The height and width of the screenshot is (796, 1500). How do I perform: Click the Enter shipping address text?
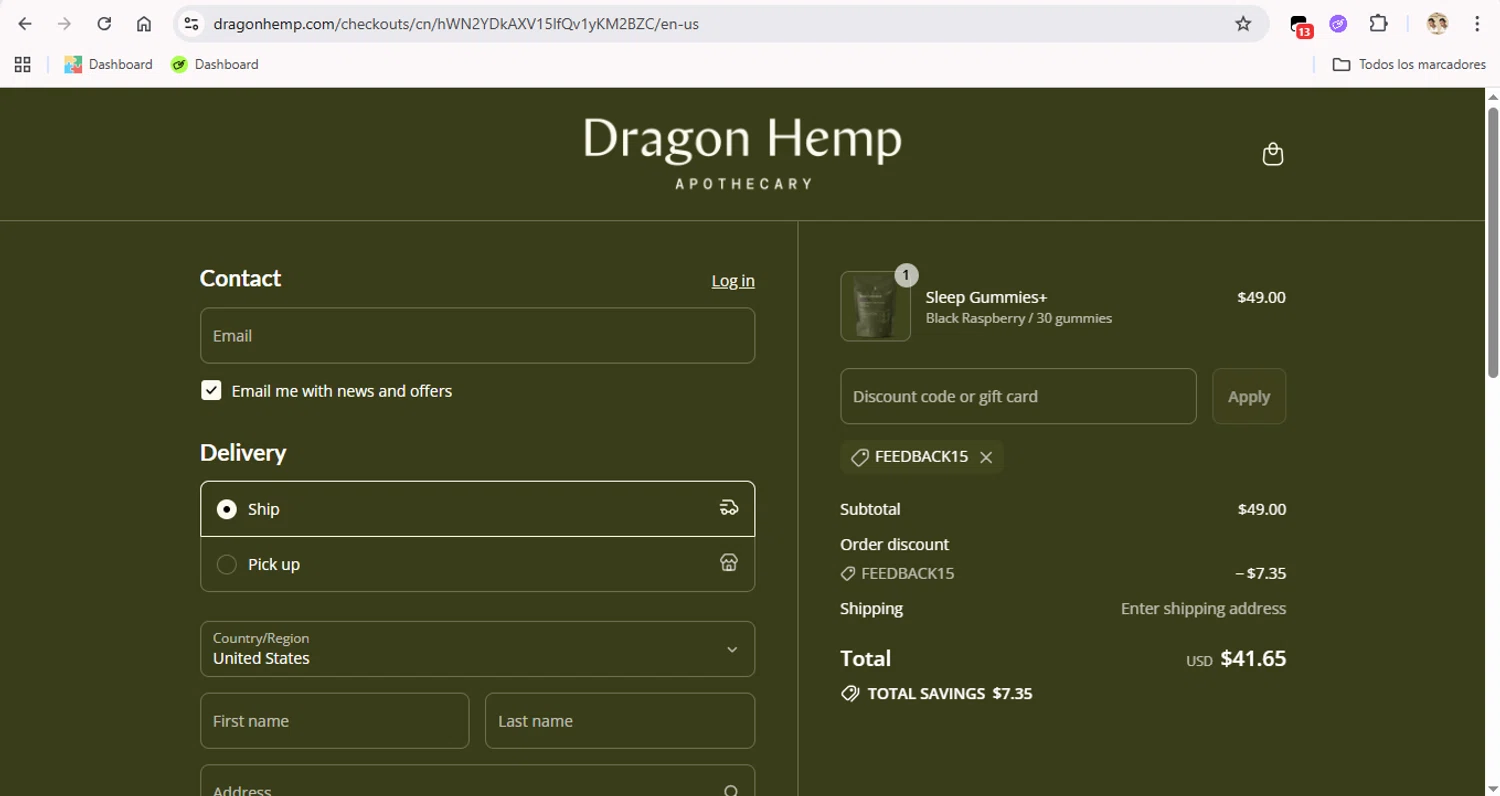(1203, 608)
